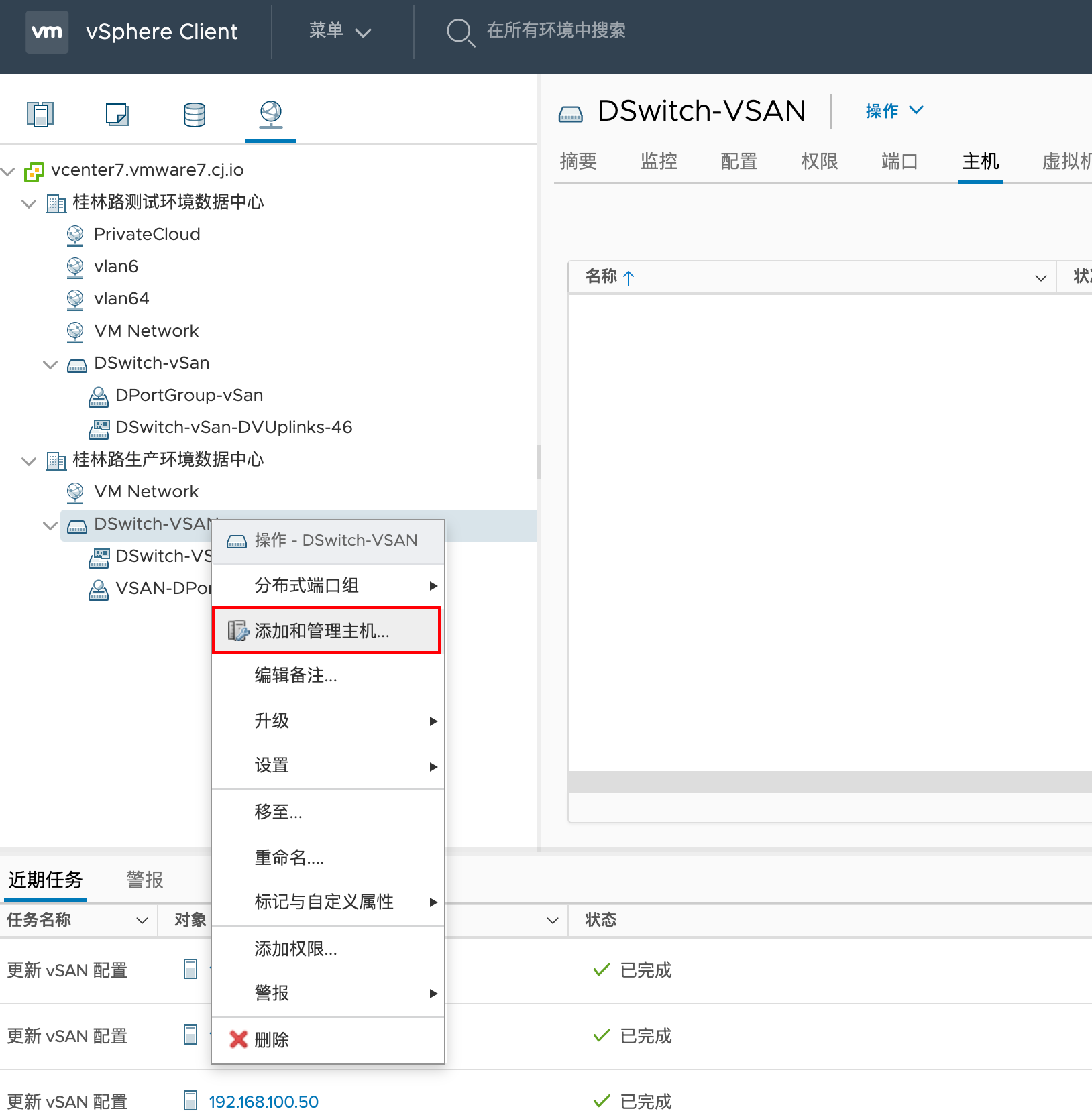The image size is (1092, 1113).
Task: Click the add and manage hosts icon
Action: click(x=238, y=630)
